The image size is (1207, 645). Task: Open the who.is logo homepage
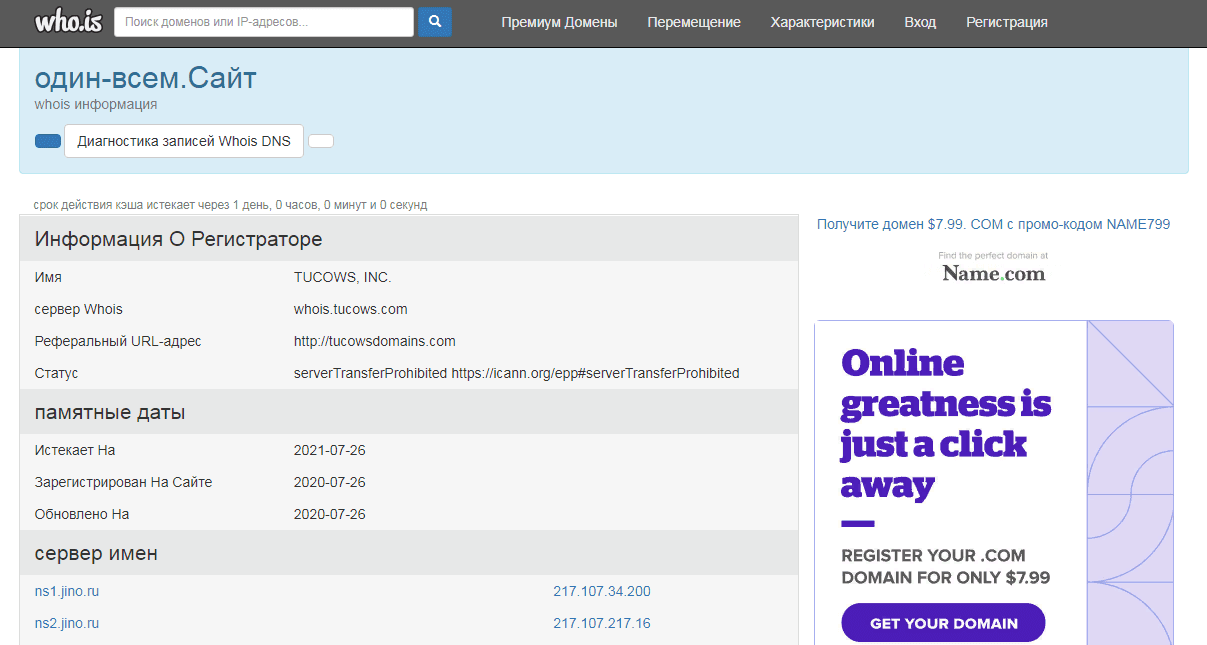tap(66, 22)
